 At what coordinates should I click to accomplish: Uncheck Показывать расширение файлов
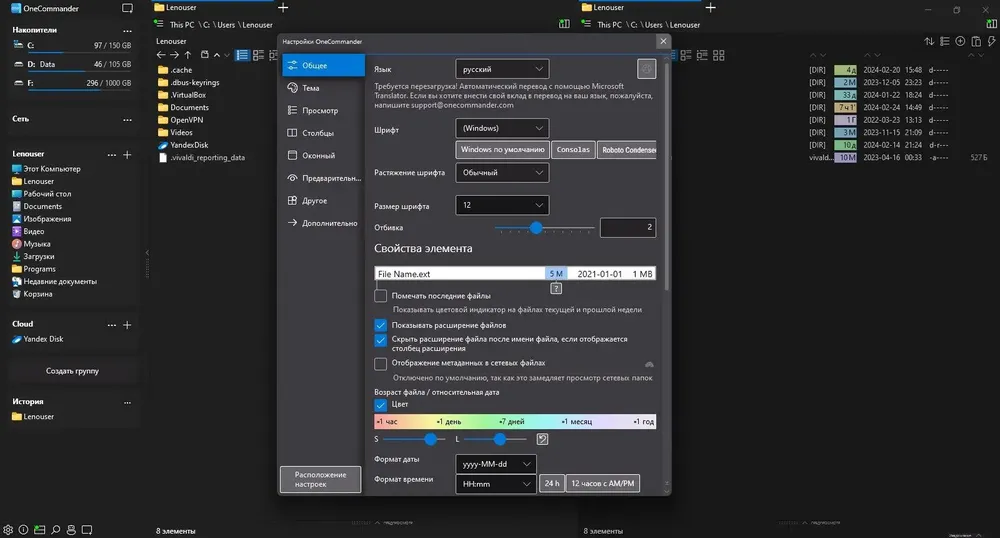click(381, 325)
